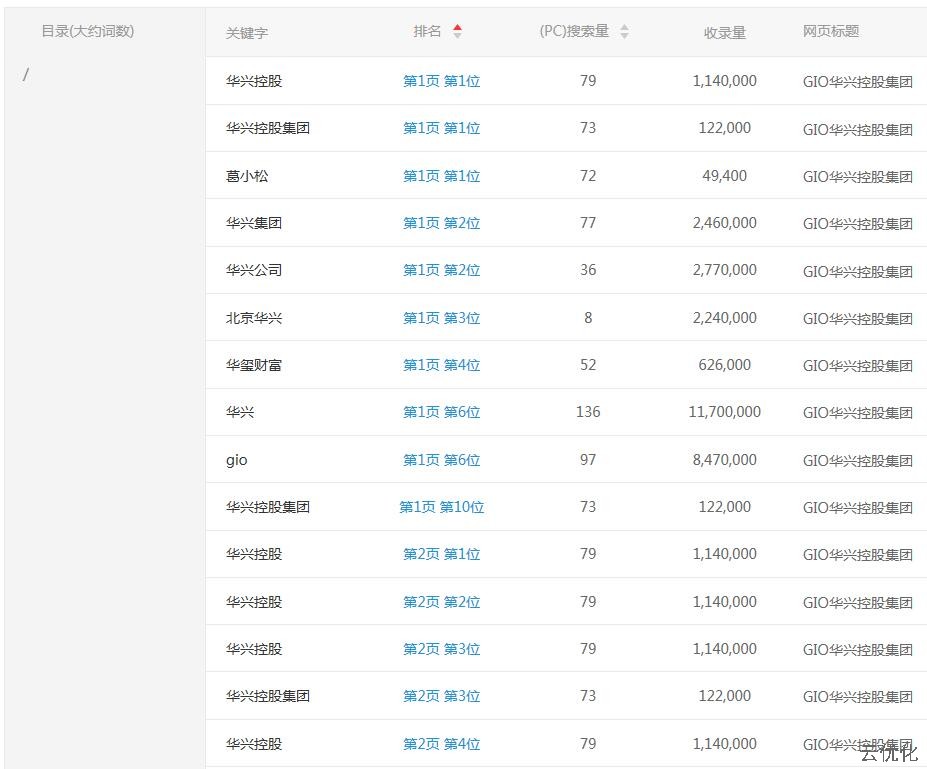This screenshot has height=769, width=927.
Task: Open the 第2页 第1位 rank link
Action: pyautogui.click(x=442, y=554)
